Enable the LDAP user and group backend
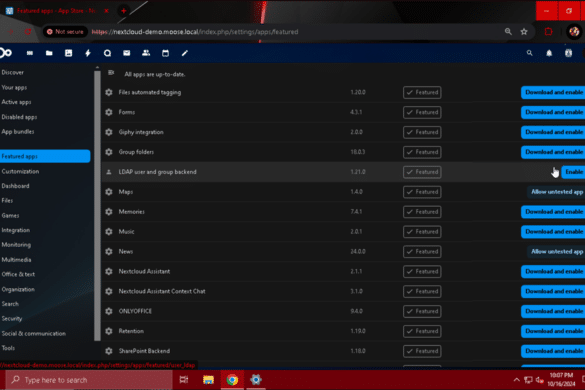 (x=573, y=172)
